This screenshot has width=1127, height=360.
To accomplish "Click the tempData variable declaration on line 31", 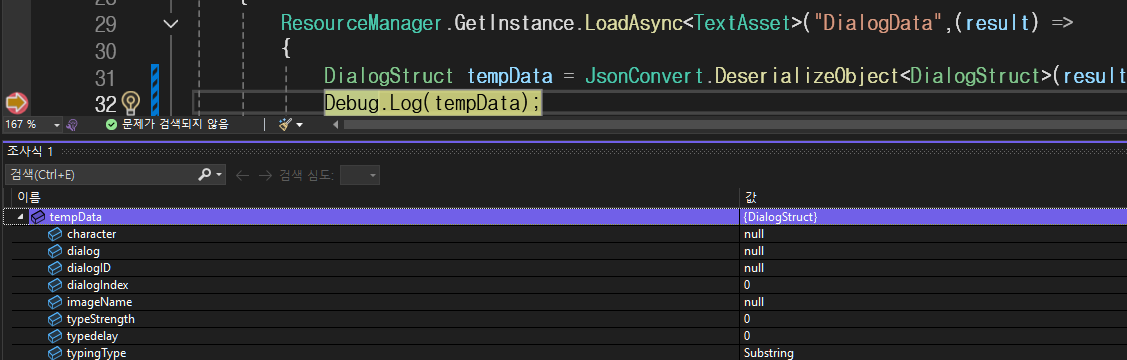I will pos(510,76).
